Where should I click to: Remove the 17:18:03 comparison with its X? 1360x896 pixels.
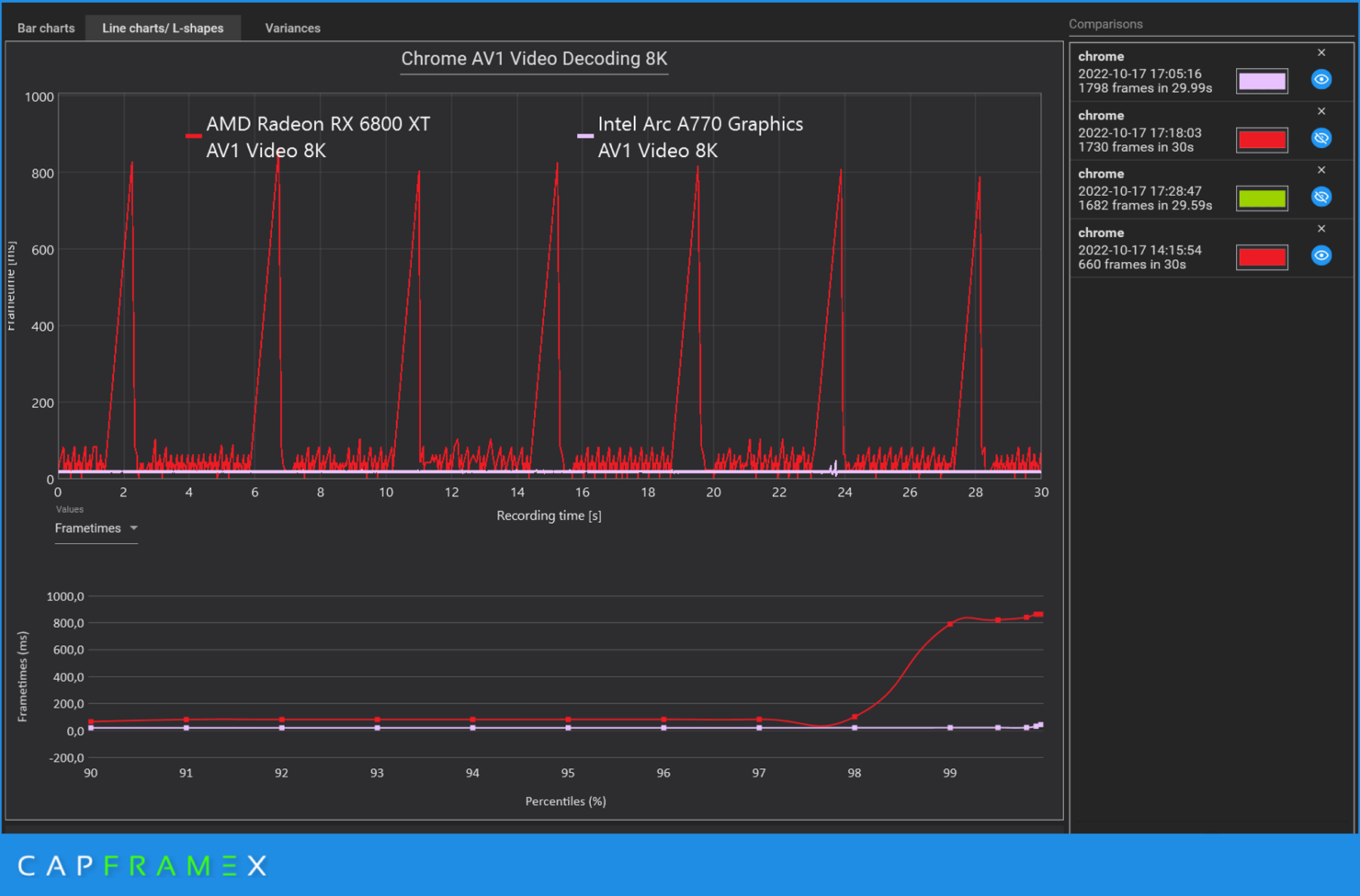(x=1321, y=112)
